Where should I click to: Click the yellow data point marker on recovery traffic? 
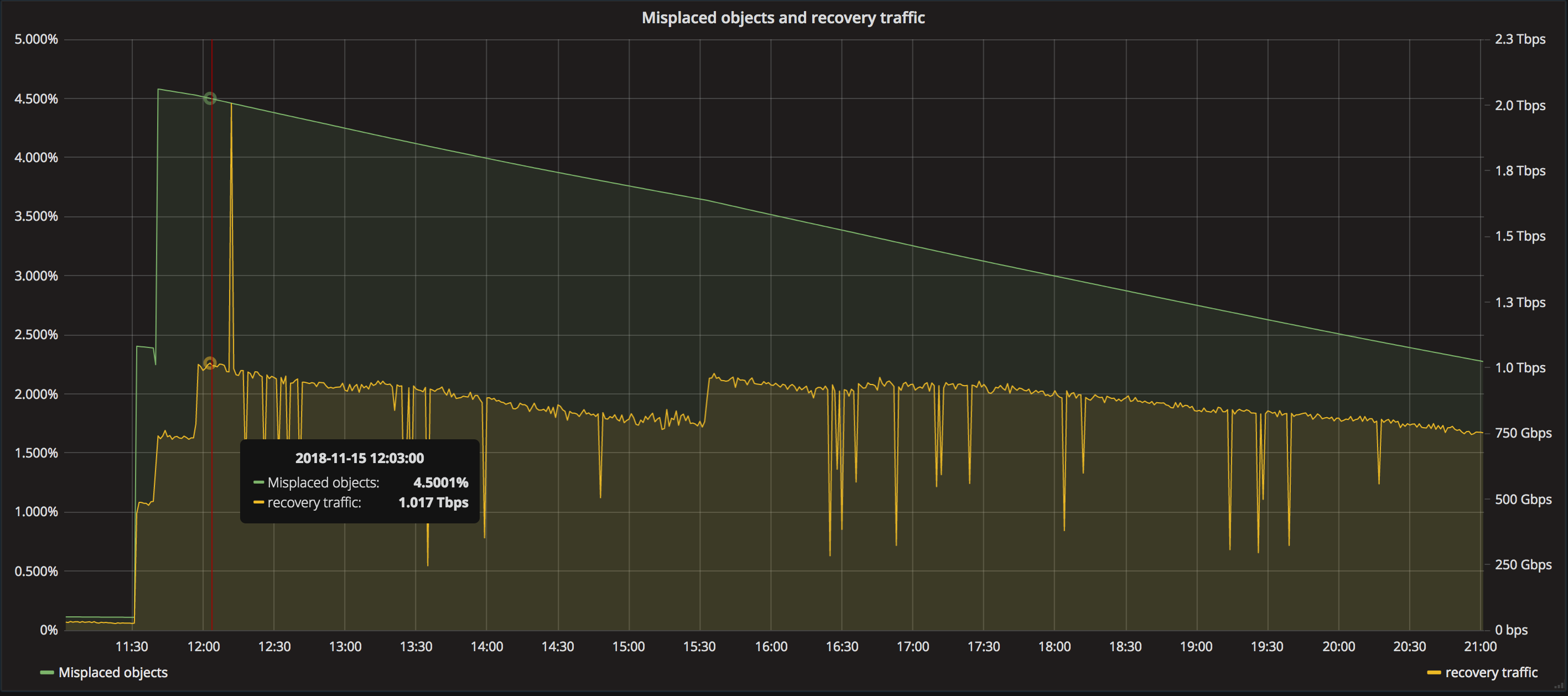pyautogui.click(x=210, y=363)
